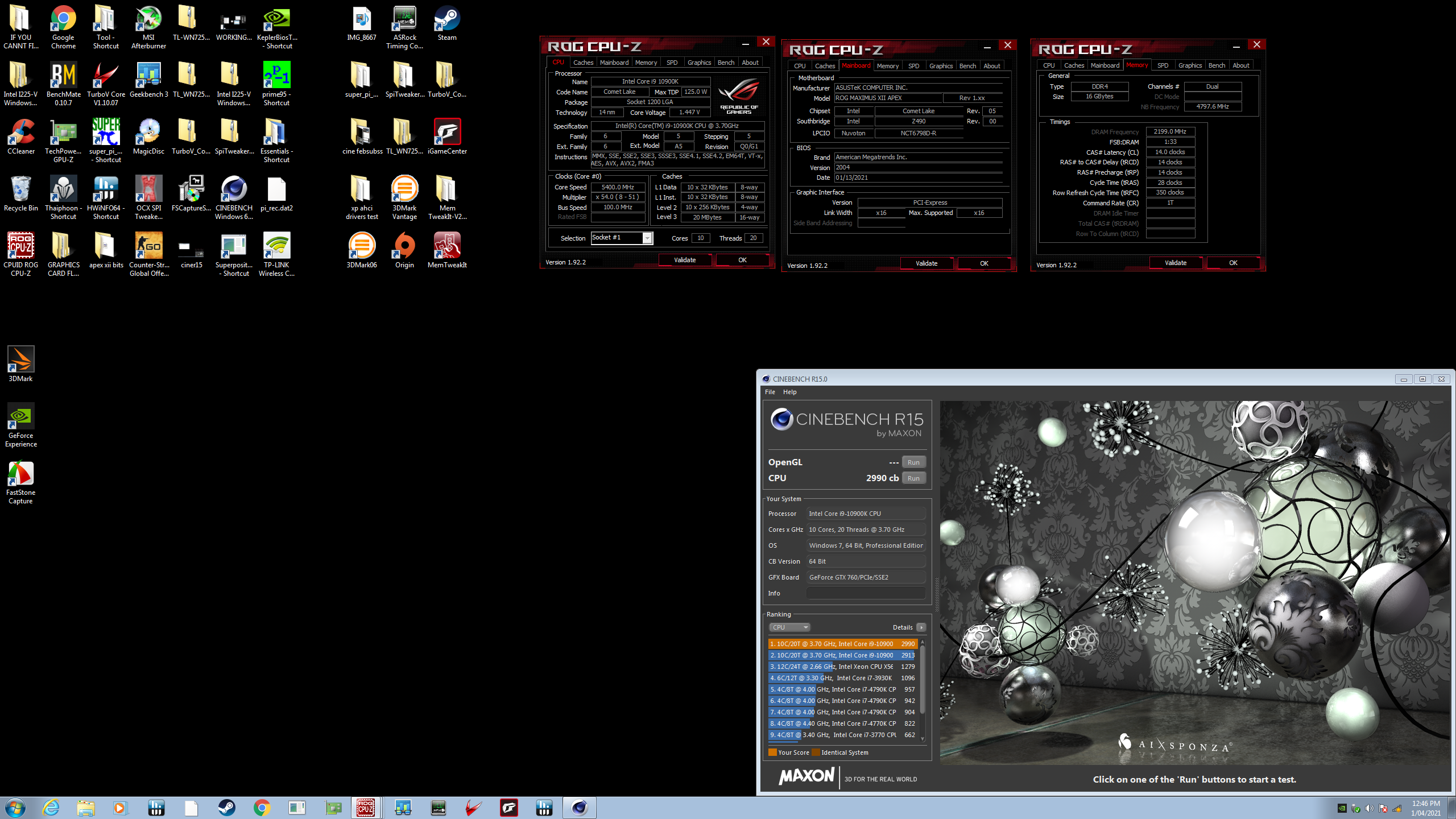Switch to Caches tab in first CPU-Z window
Screen dimensions: 1456x819
(583, 63)
